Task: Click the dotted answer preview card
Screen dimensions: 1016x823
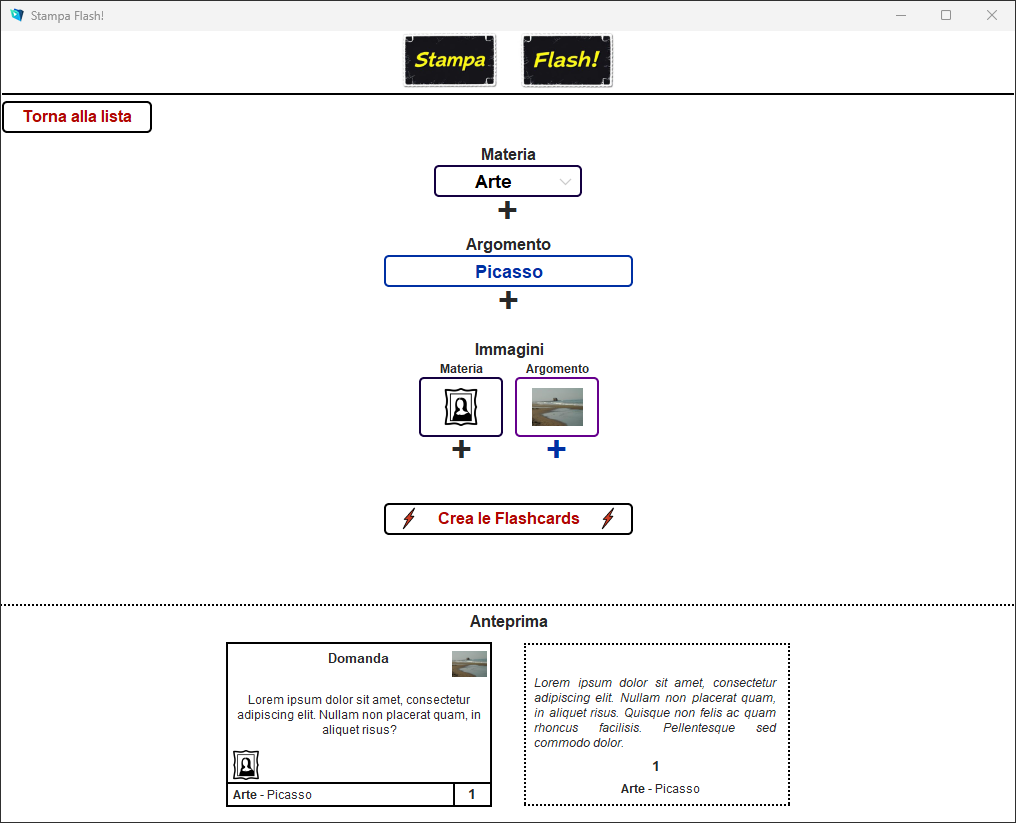Action: 656,724
